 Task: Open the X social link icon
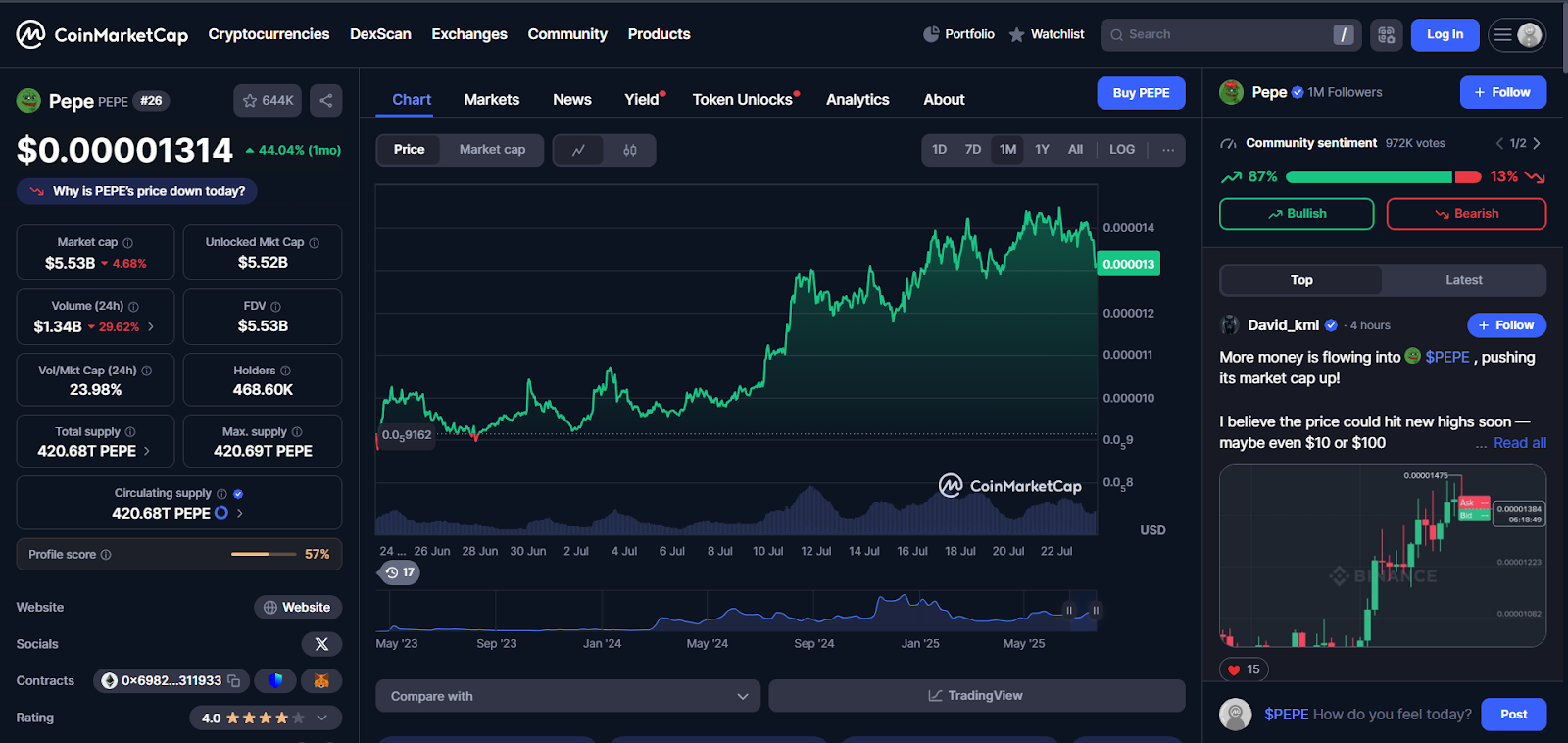pos(321,644)
